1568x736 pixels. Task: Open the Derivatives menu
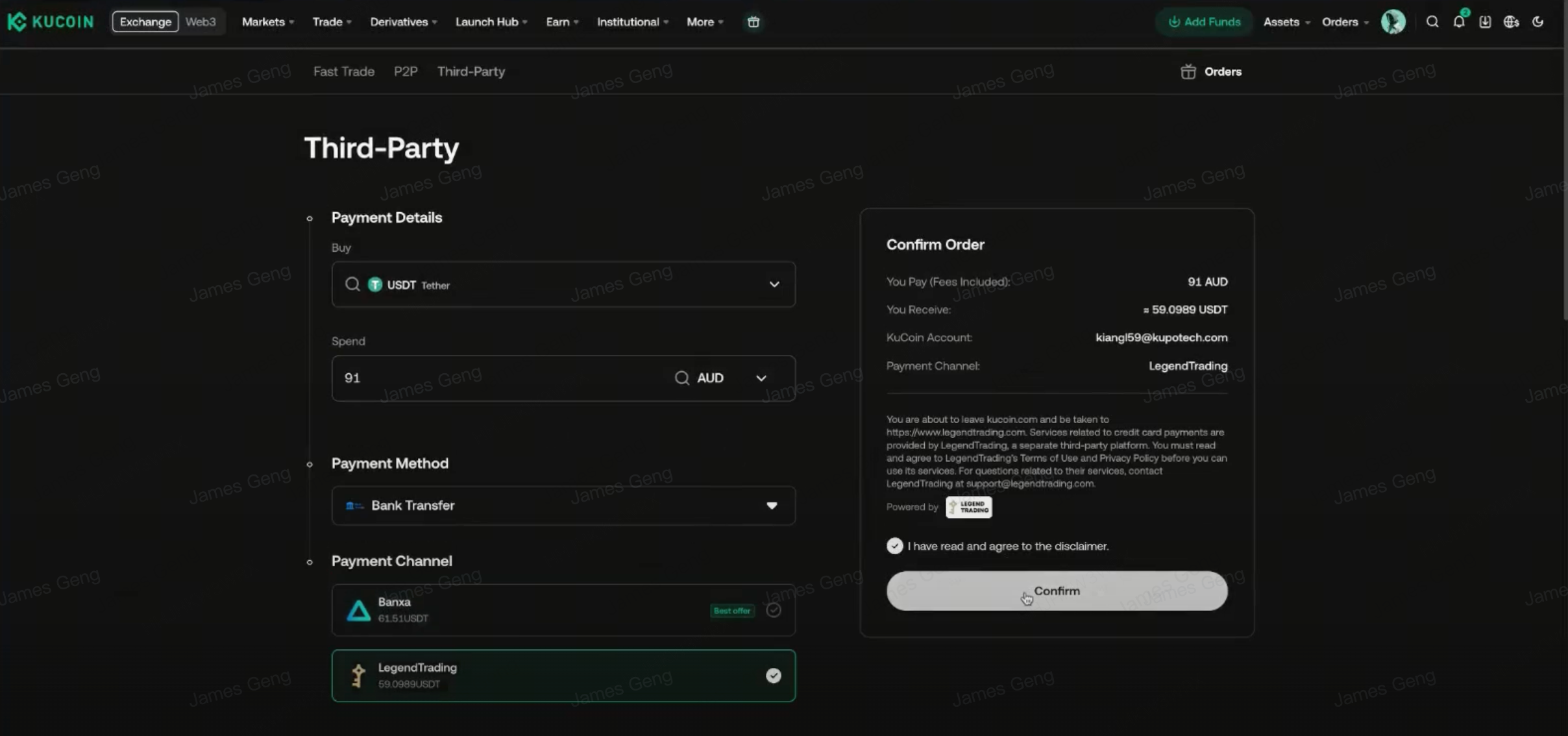403,22
